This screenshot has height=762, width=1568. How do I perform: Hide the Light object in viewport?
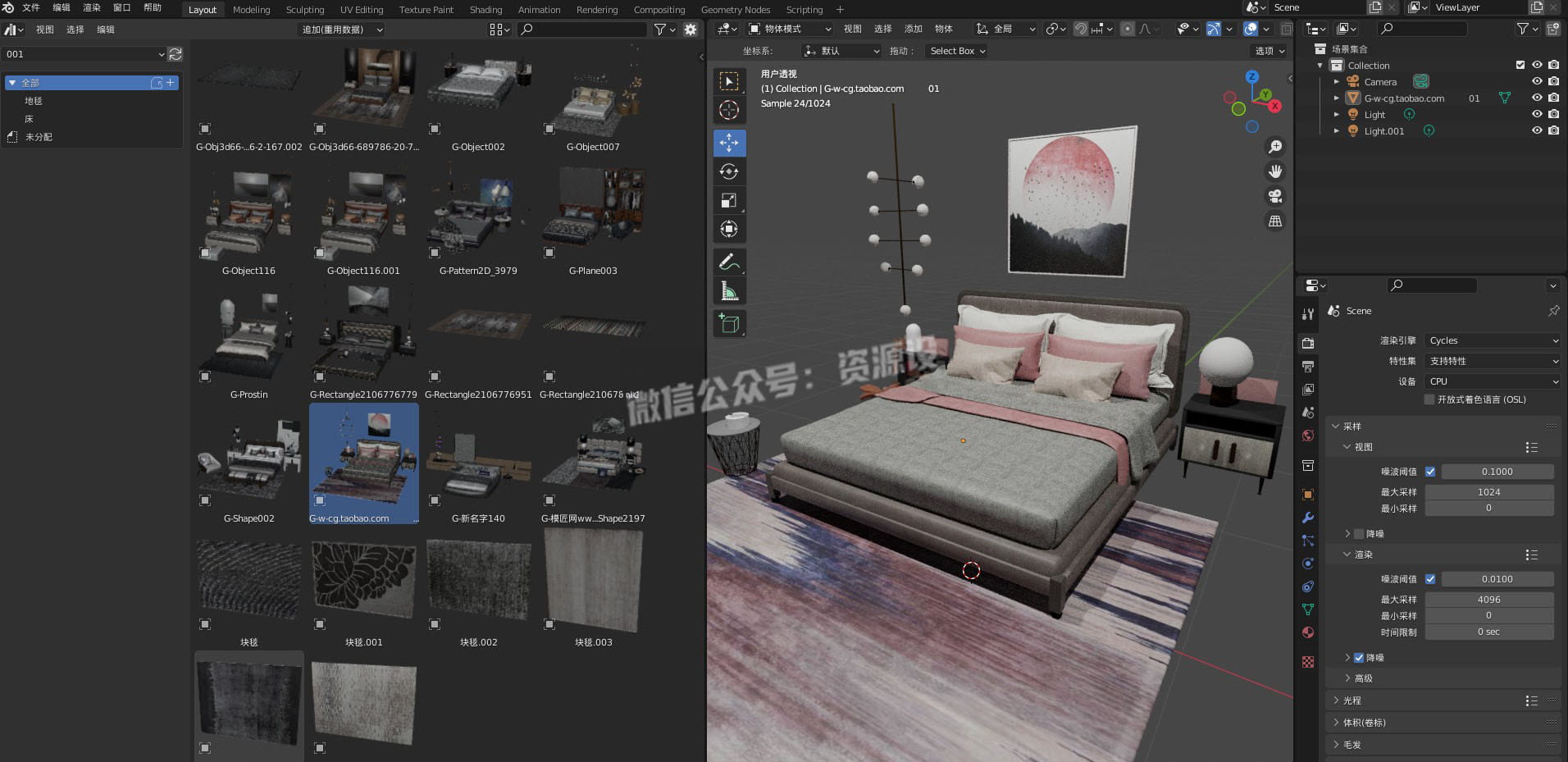coord(1537,115)
